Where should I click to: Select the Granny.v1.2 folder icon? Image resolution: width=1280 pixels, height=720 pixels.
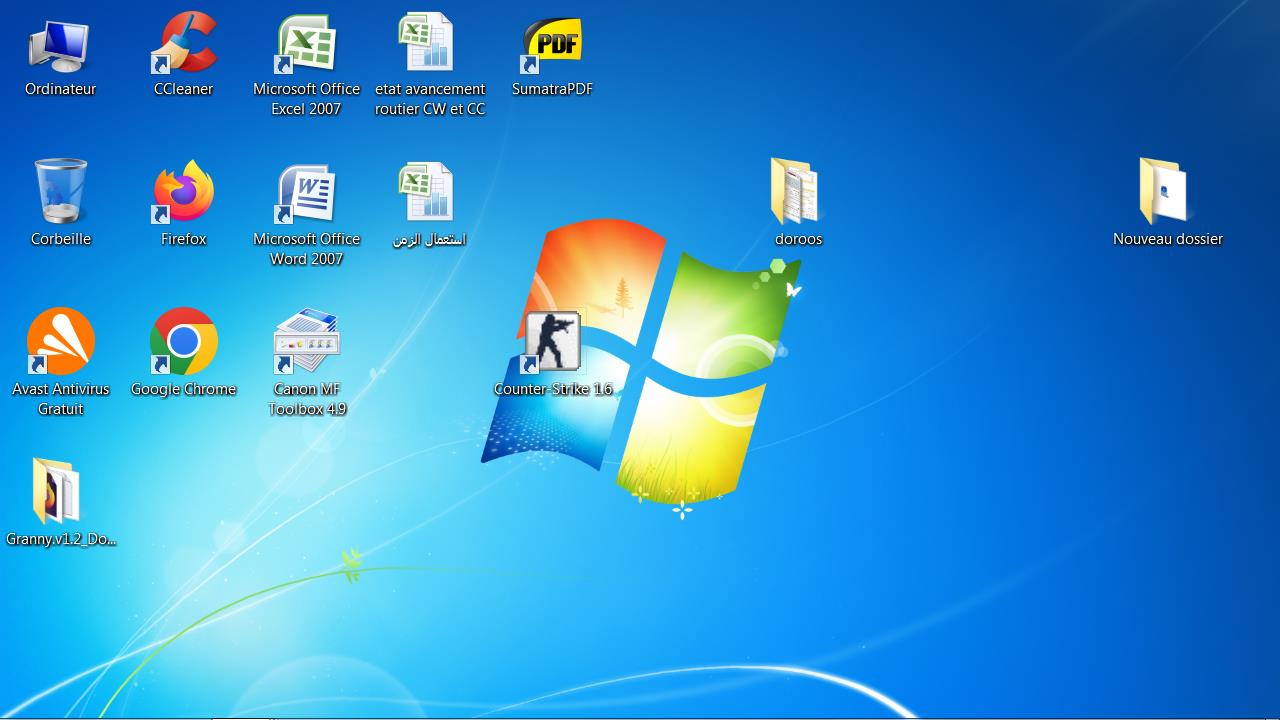tap(57, 491)
